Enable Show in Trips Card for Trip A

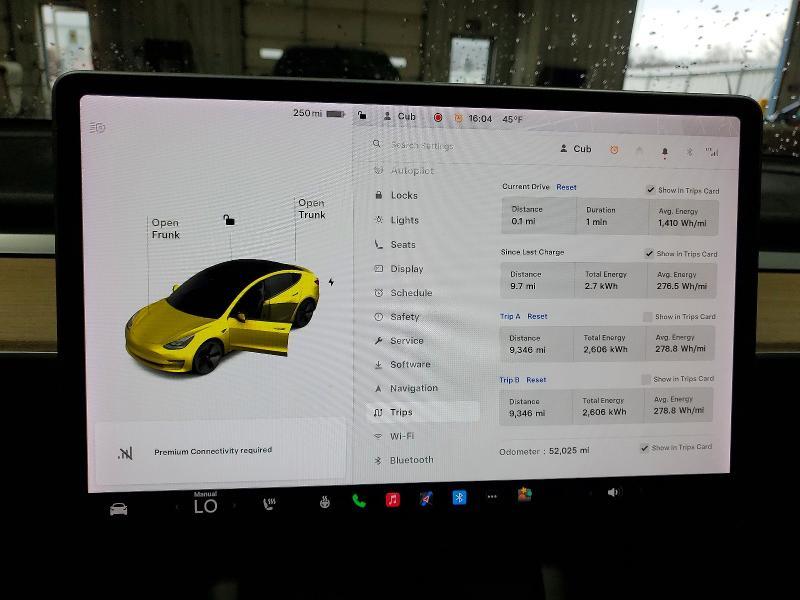pyautogui.click(x=648, y=315)
